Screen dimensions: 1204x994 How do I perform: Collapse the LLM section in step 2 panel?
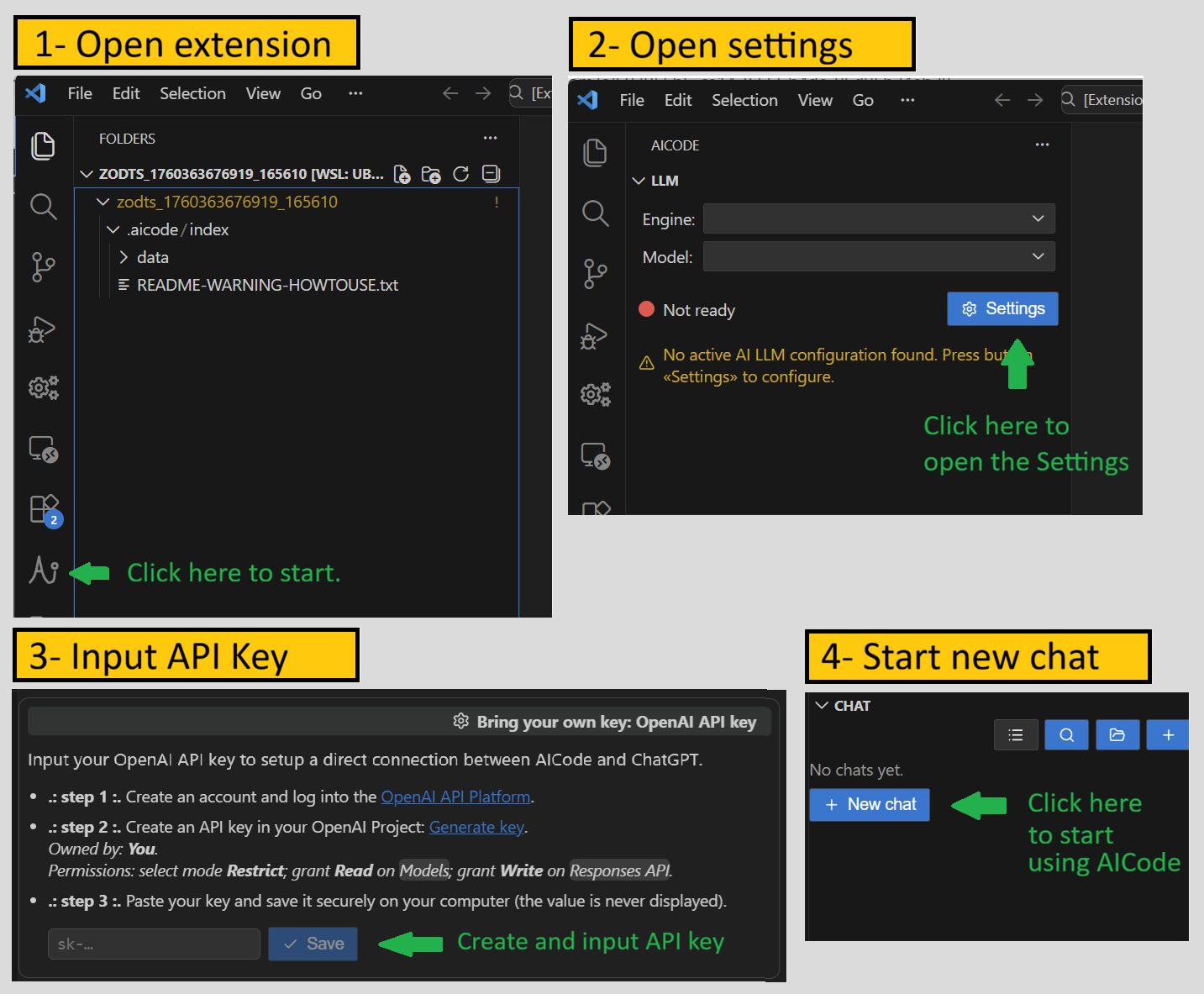point(639,181)
